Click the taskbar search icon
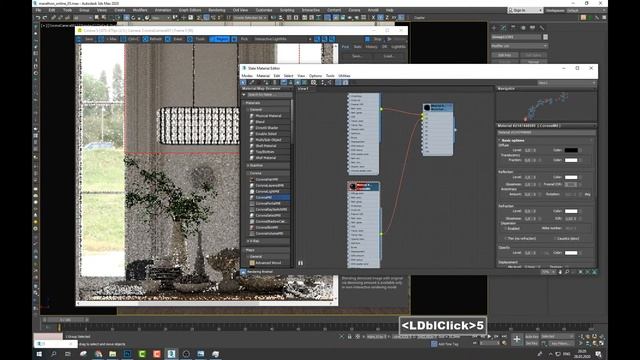The image size is (640, 360). (x=53, y=354)
